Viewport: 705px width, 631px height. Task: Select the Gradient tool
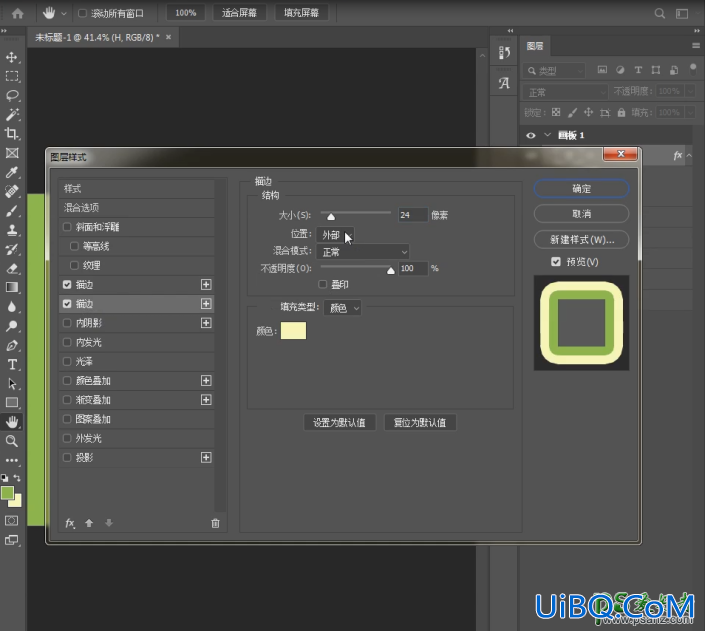tap(12, 287)
